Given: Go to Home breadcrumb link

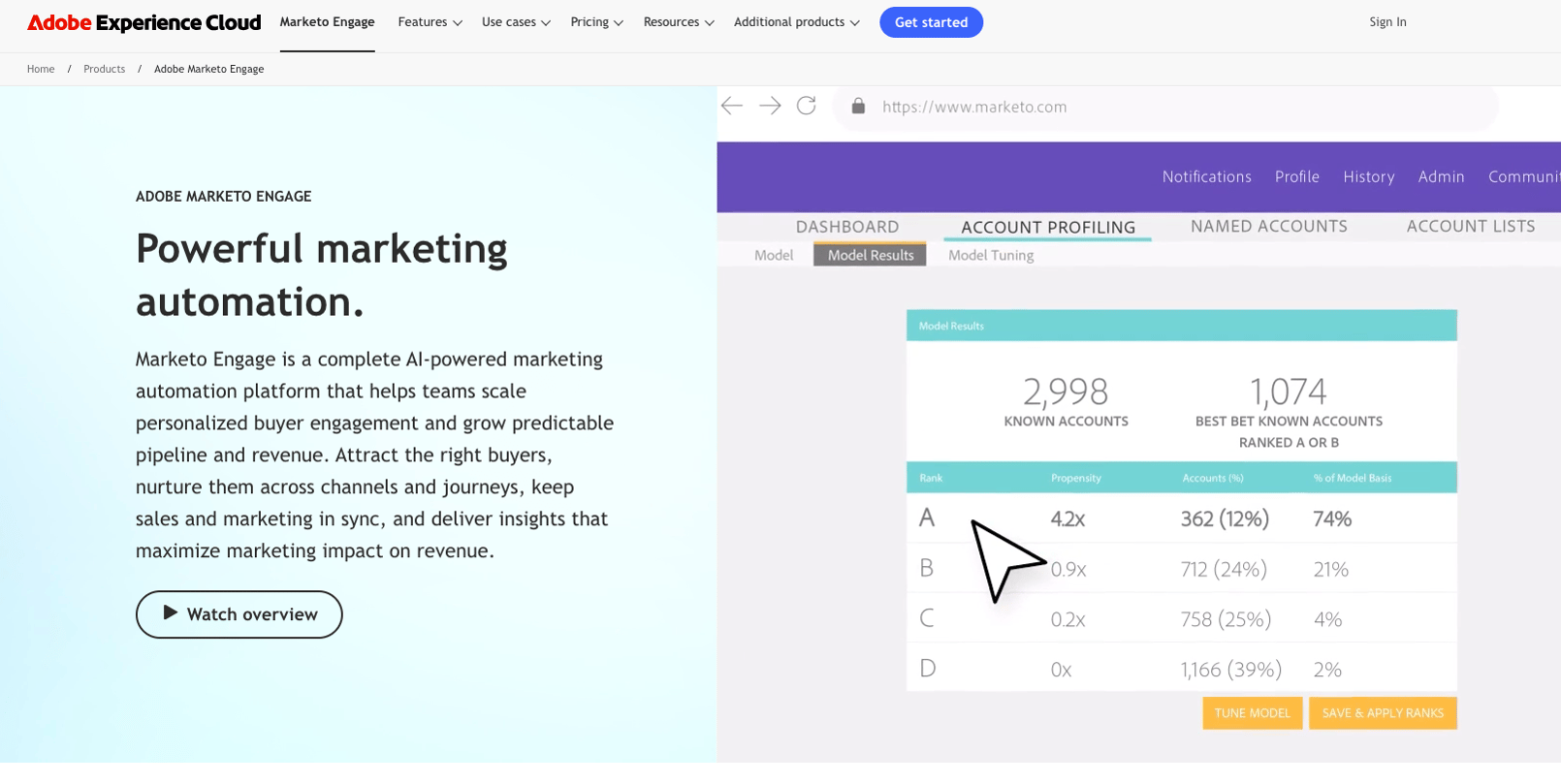Looking at the screenshot, I should coord(41,69).
